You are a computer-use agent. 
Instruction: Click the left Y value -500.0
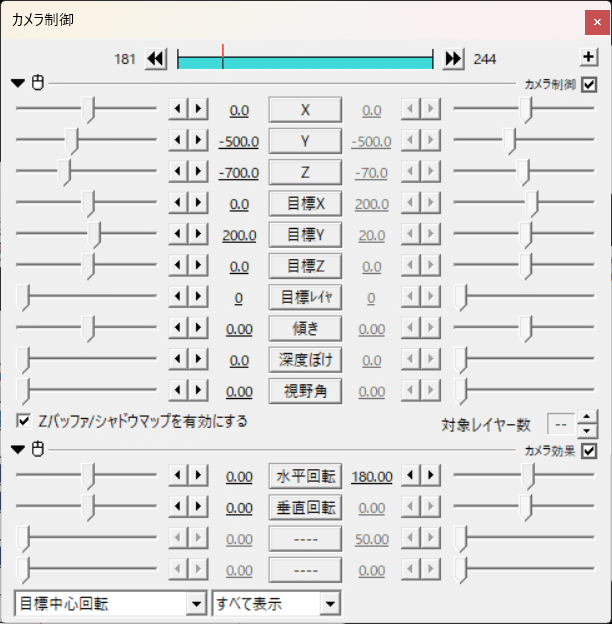pos(239,142)
